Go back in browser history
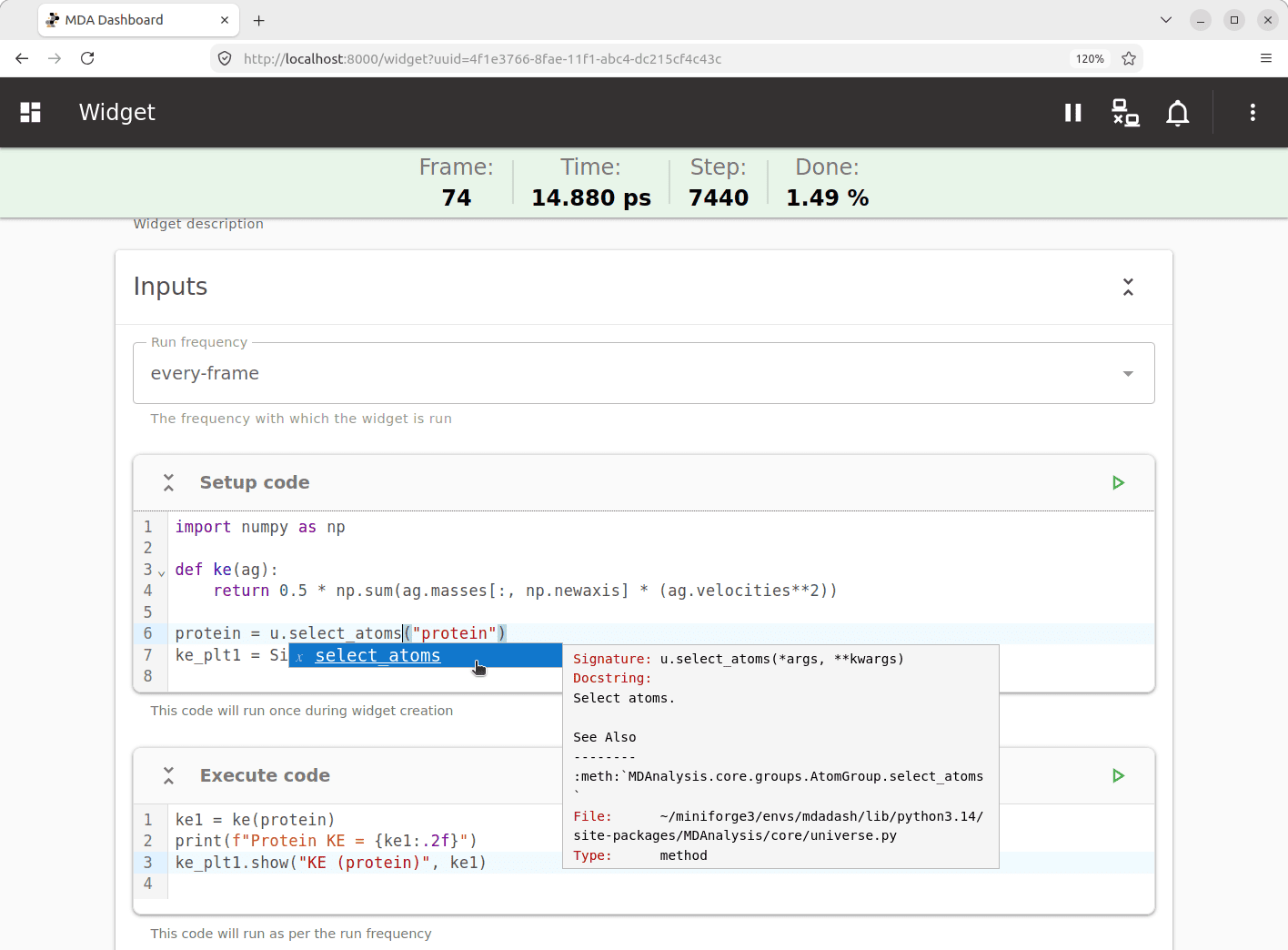 coord(22,58)
